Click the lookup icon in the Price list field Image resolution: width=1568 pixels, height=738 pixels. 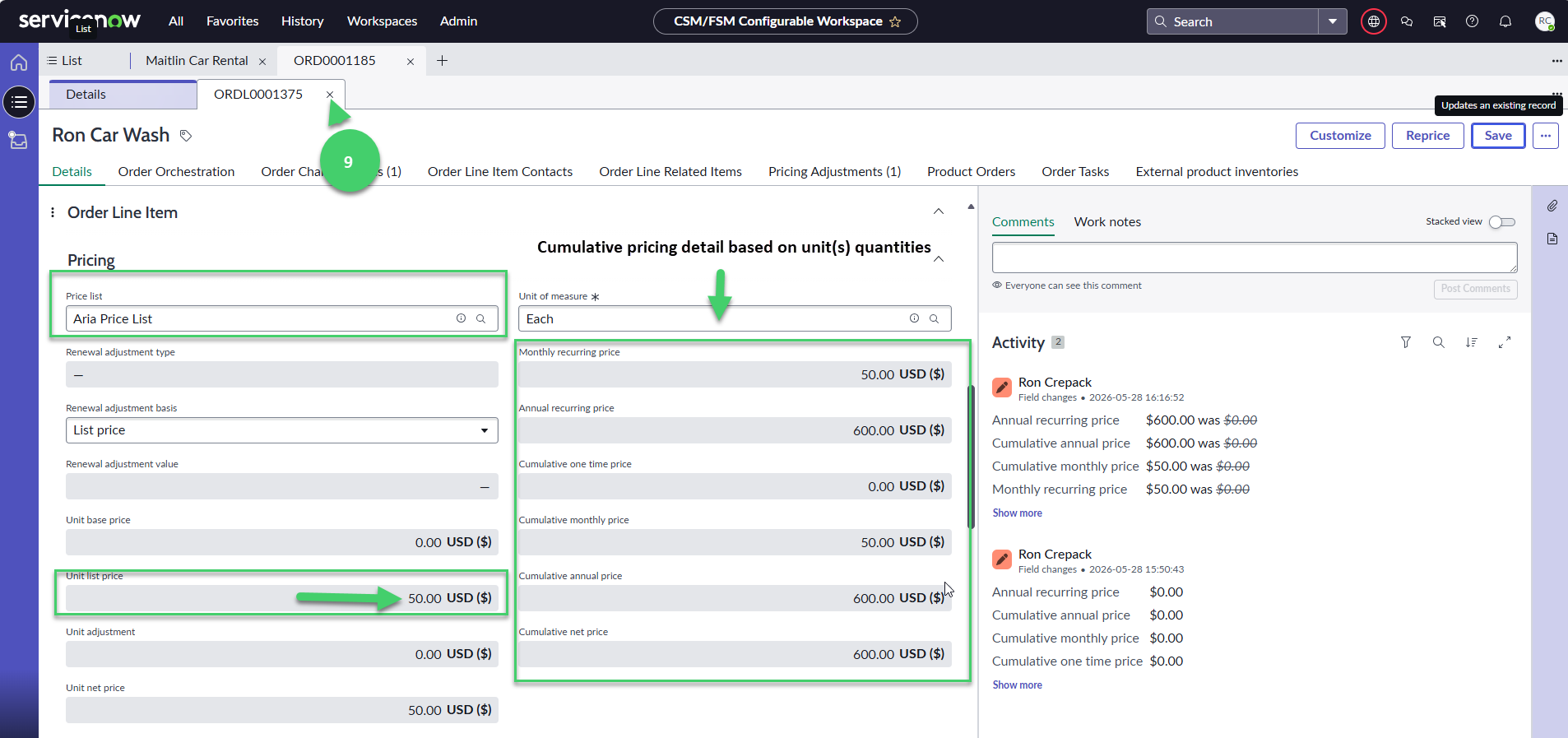480,318
